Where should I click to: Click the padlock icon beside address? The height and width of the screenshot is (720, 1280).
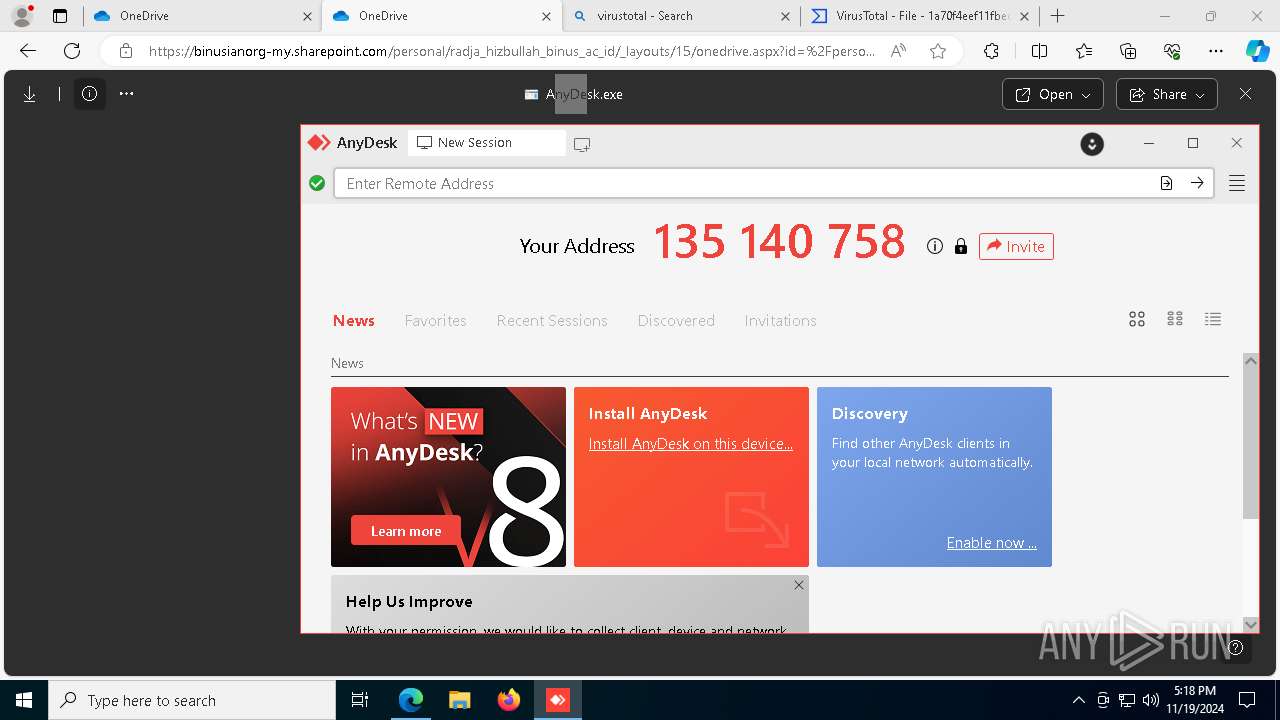click(961, 246)
